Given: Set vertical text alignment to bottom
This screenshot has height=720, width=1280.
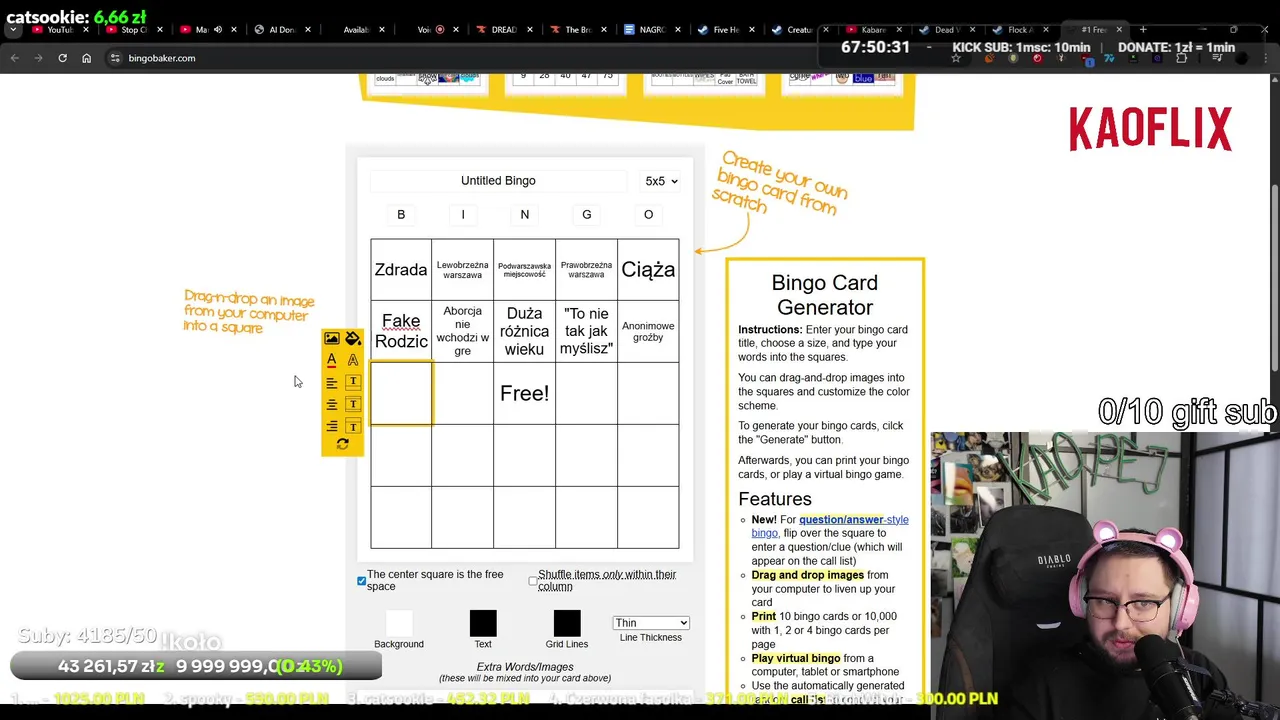Looking at the screenshot, I should pyautogui.click(x=353, y=426).
